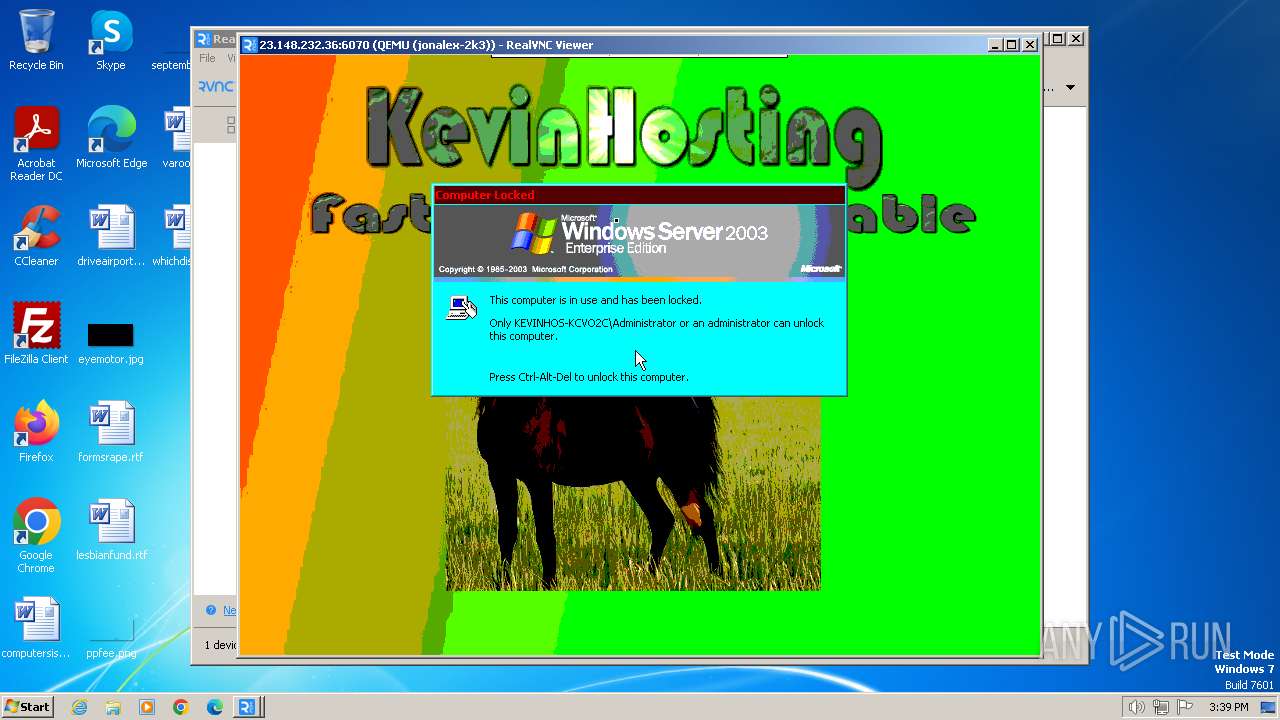Open the network tray icon

pos(1161,707)
